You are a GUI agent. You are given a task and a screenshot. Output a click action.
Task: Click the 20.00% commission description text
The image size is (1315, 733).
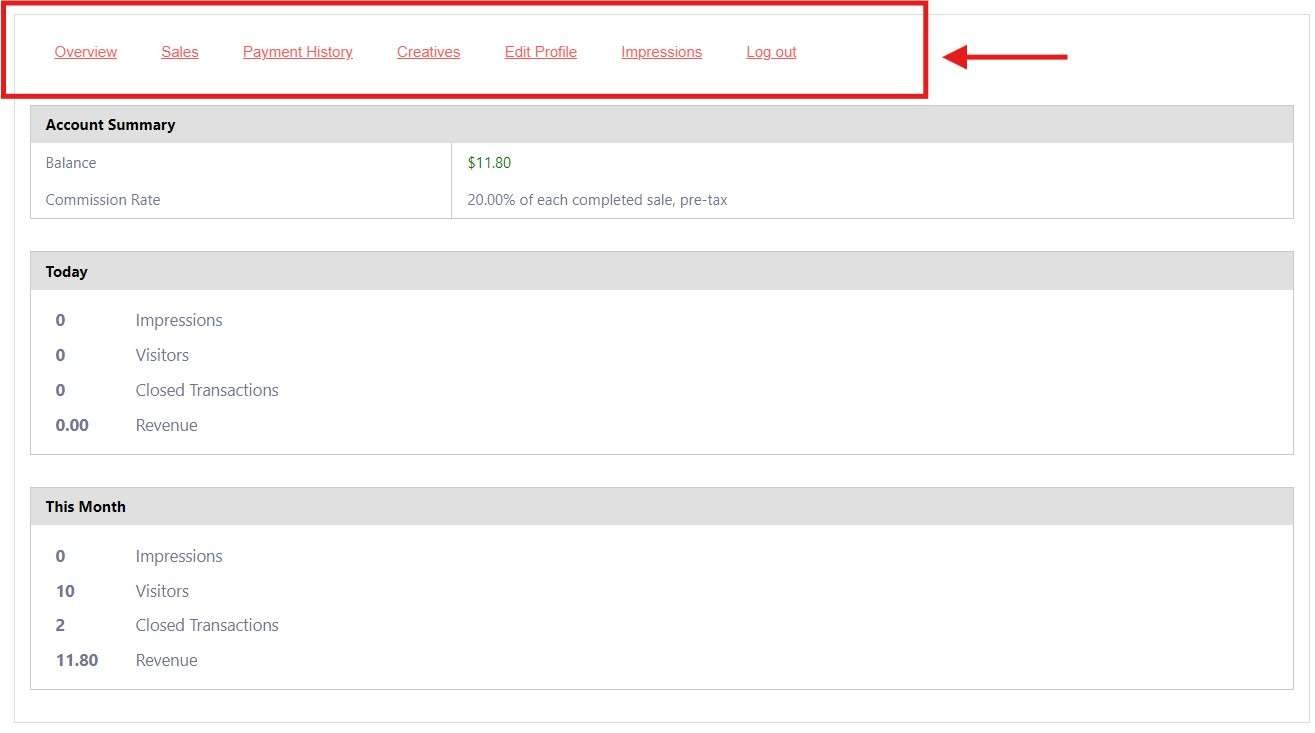(597, 200)
